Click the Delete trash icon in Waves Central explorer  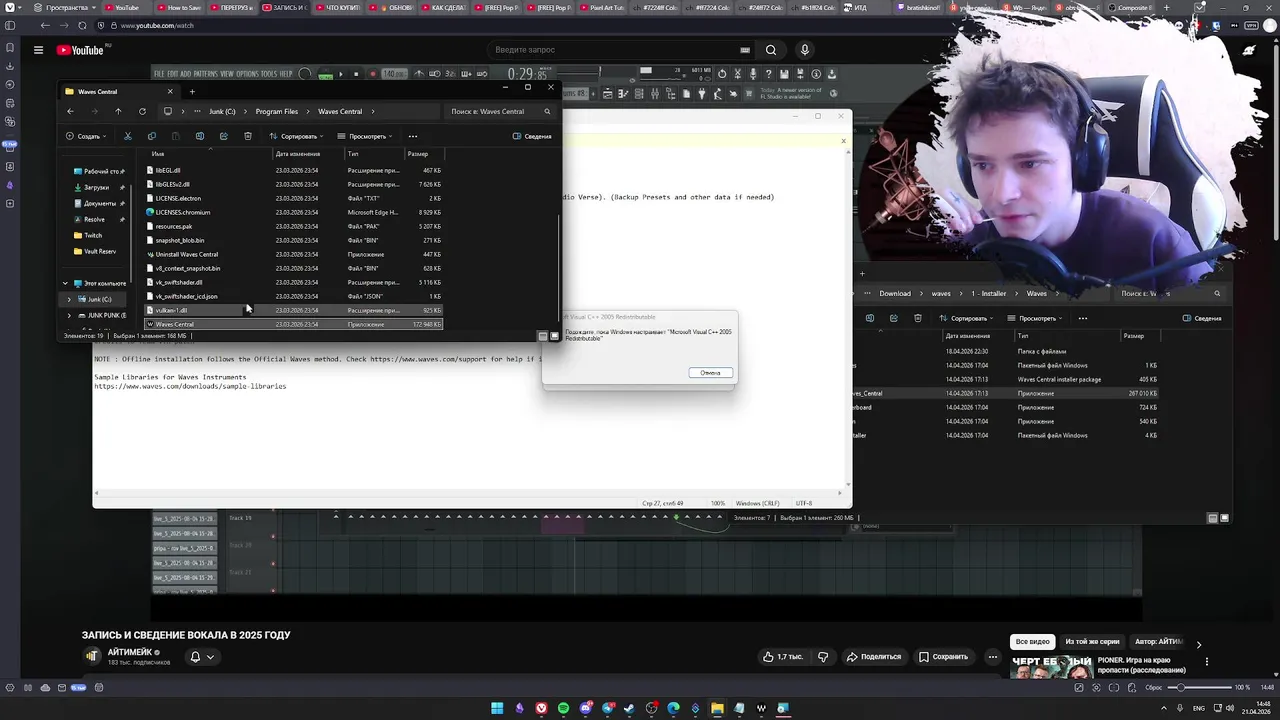point(247,136)
